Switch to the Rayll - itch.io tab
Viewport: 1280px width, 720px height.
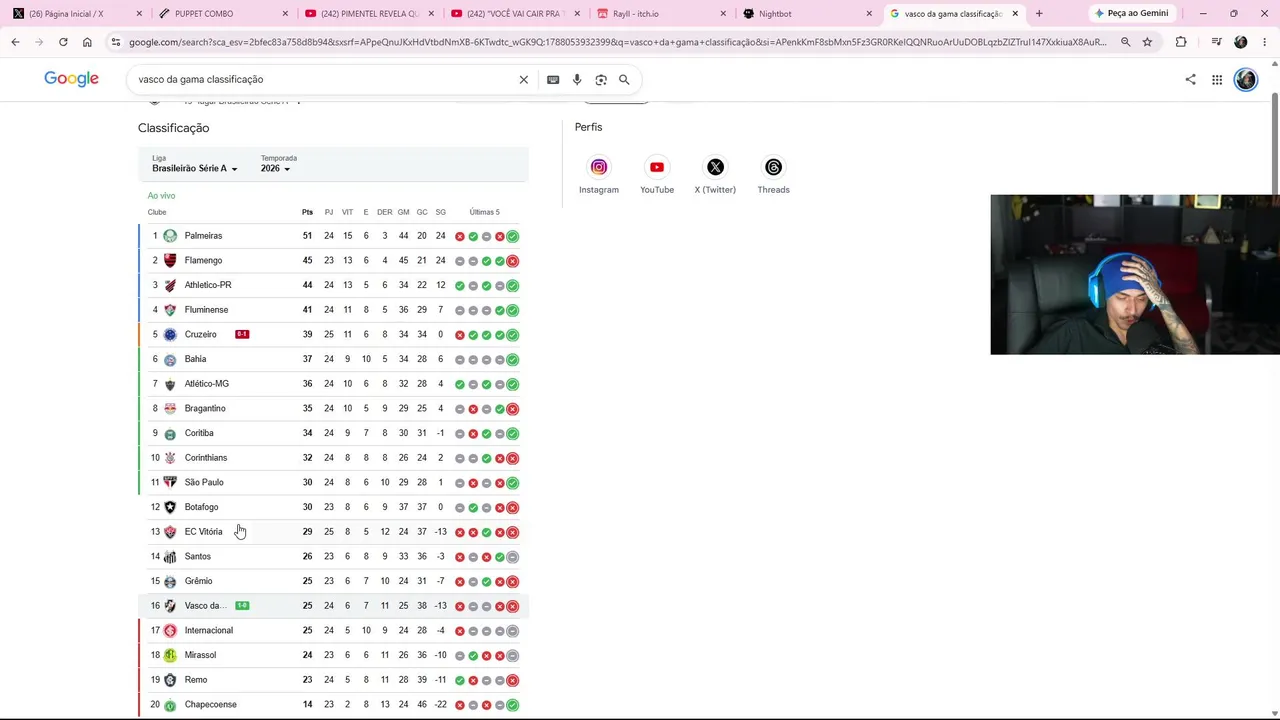pos(659,14)
